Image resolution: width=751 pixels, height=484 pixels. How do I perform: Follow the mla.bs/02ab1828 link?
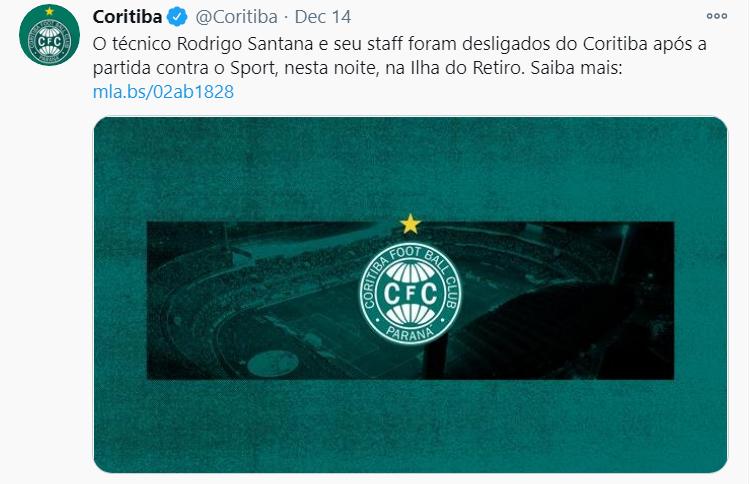163,91
